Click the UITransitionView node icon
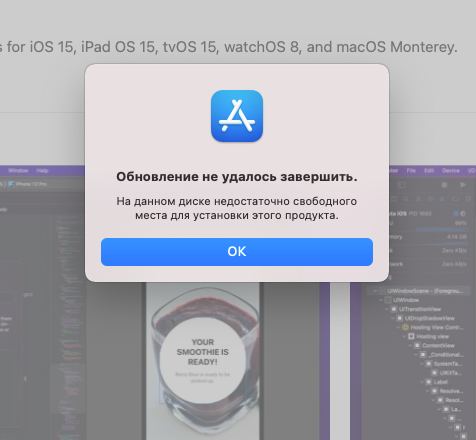This screenshot has width=476, height=440. tap(394, 309)
